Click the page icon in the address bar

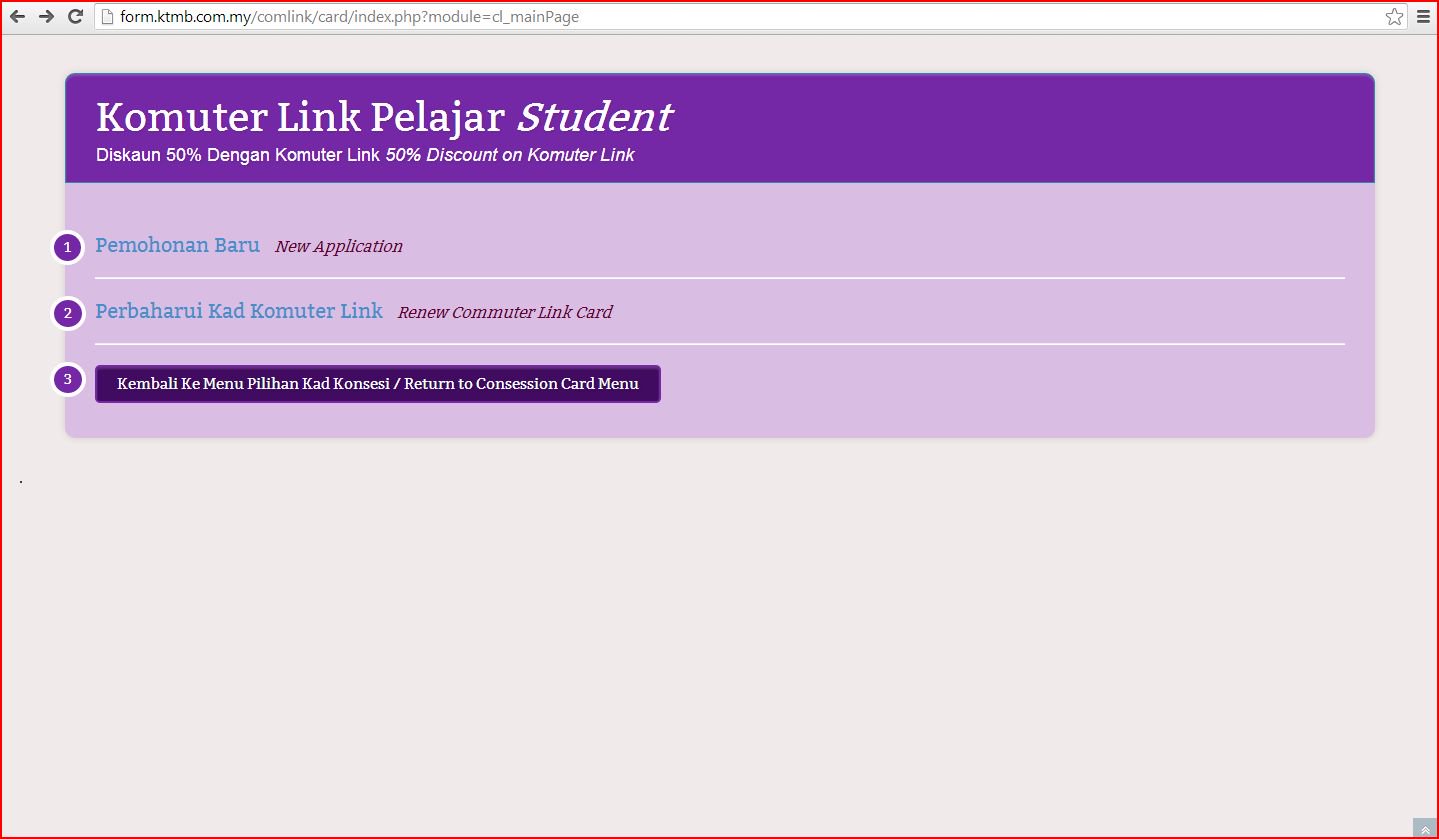tap(109, 16)
